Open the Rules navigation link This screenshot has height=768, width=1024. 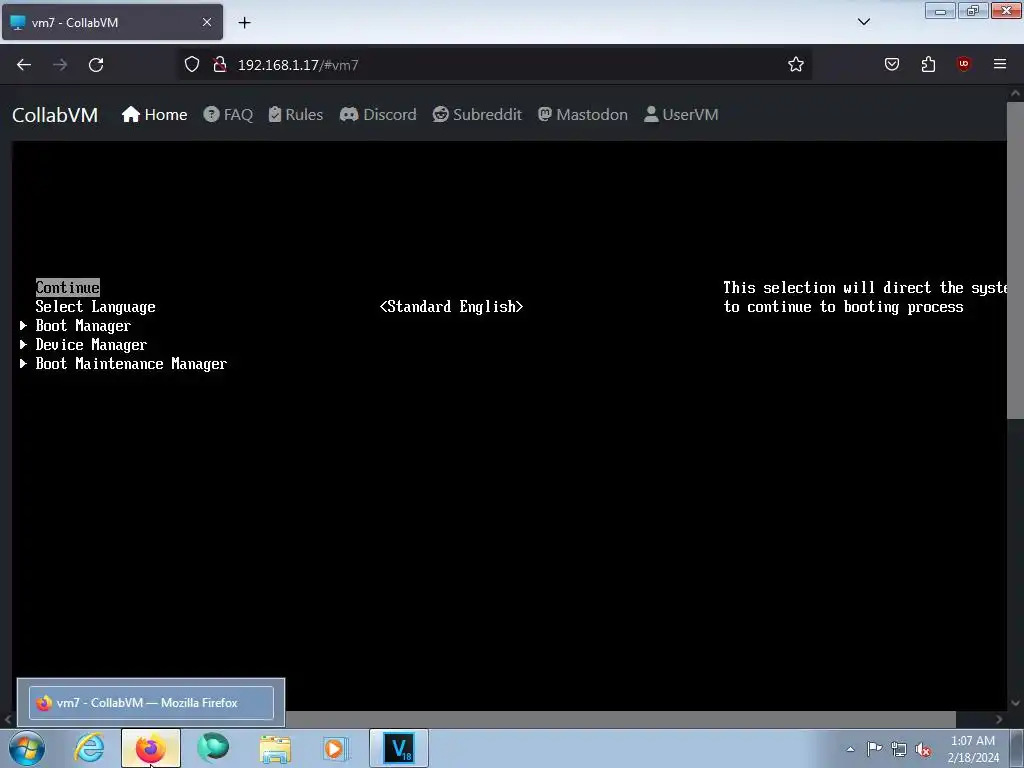coord(296,115)
